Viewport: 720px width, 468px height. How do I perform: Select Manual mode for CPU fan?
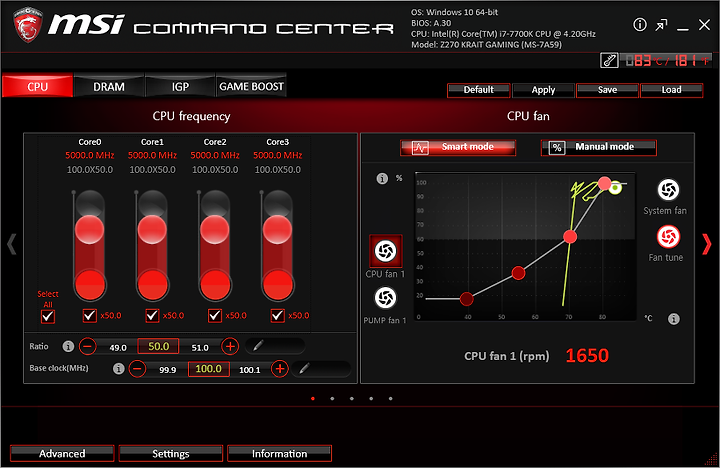tap(599, 147)
